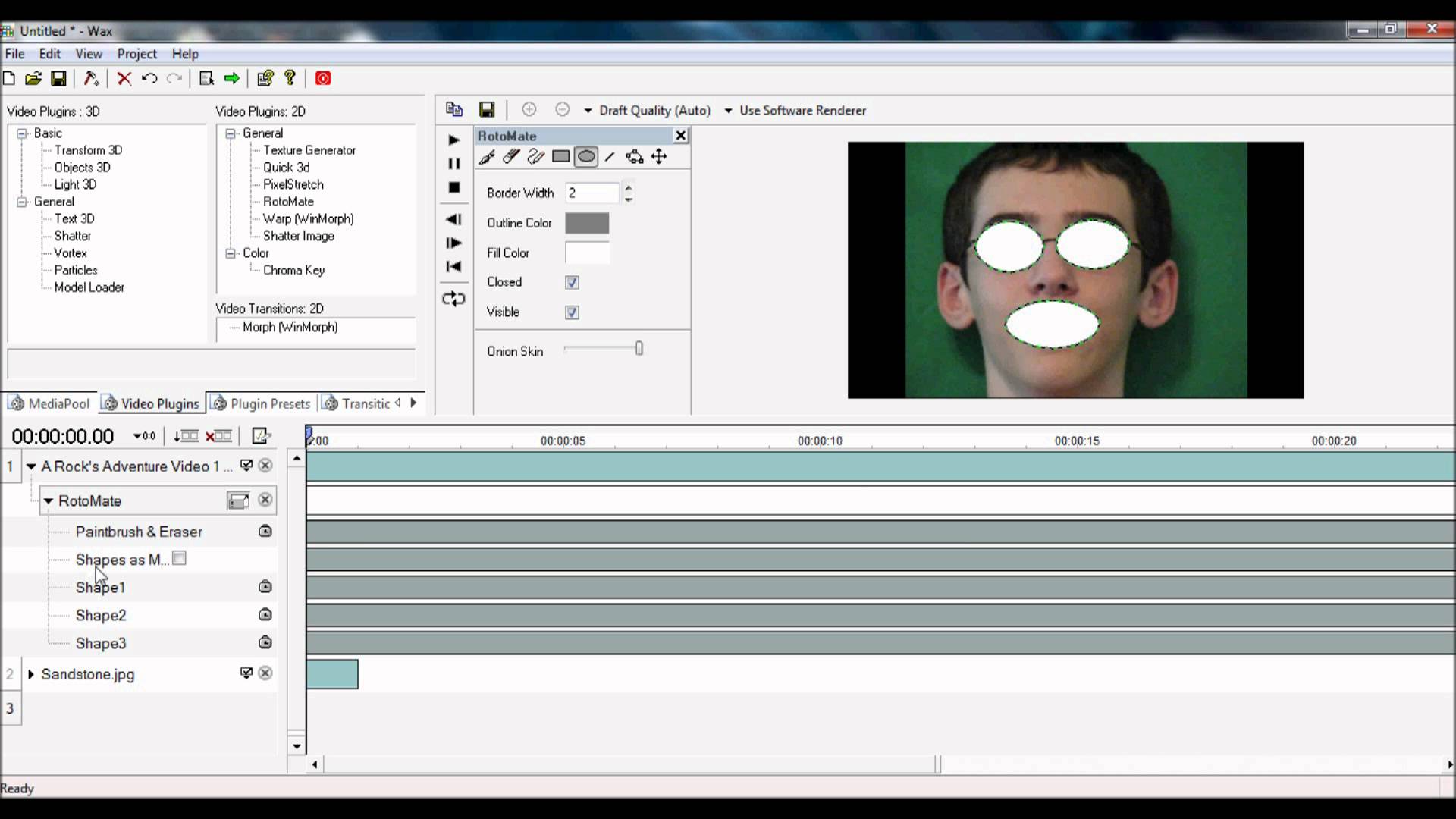Select the Move shape tool
Screen dimensions: 1456x819
[x=659, y=157]
